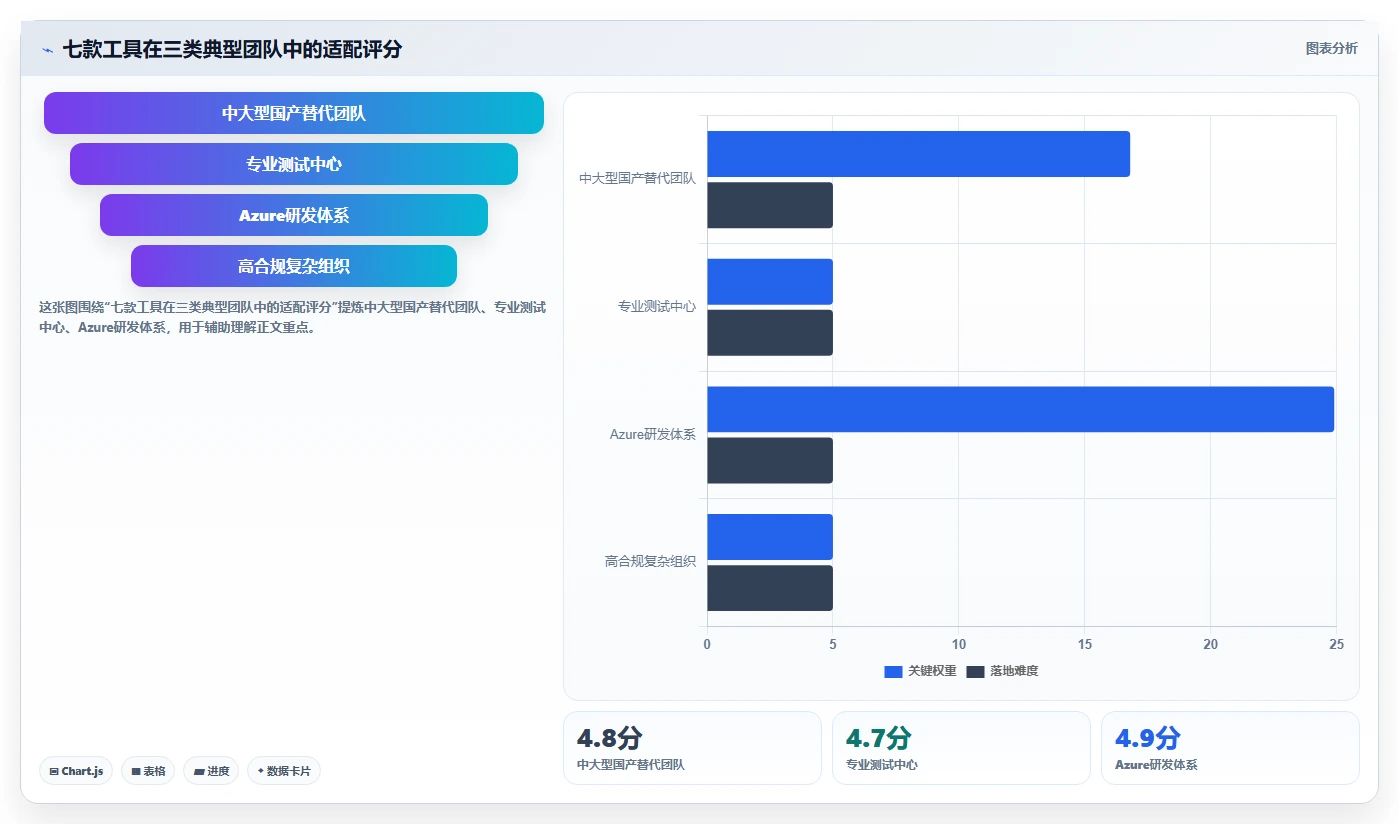
Task: Click the 进度 tag chip
Action: [211, 771]
